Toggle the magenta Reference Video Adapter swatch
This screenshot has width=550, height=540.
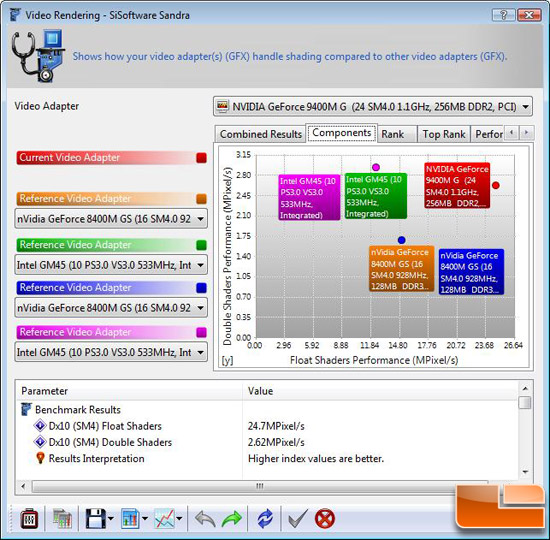[x=201, y=332]
